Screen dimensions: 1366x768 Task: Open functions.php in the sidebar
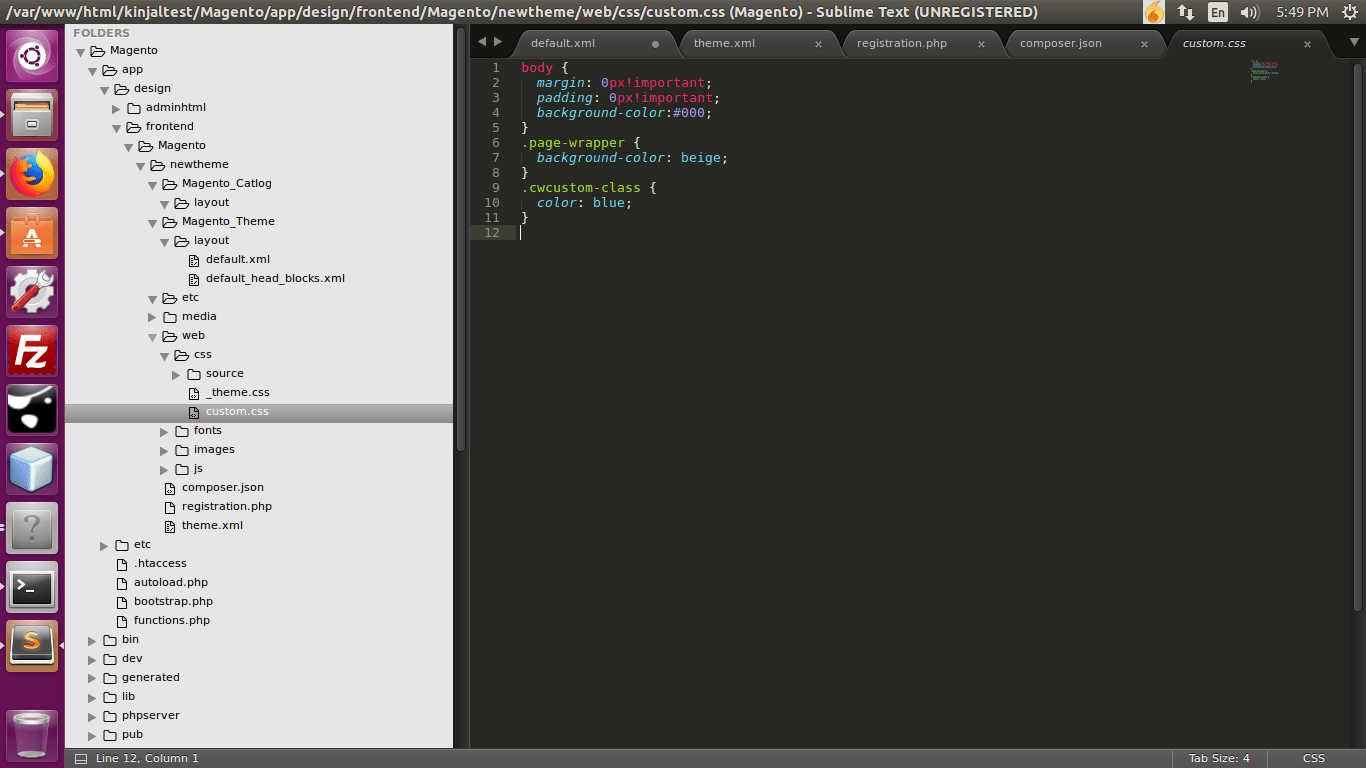(172, 620)
